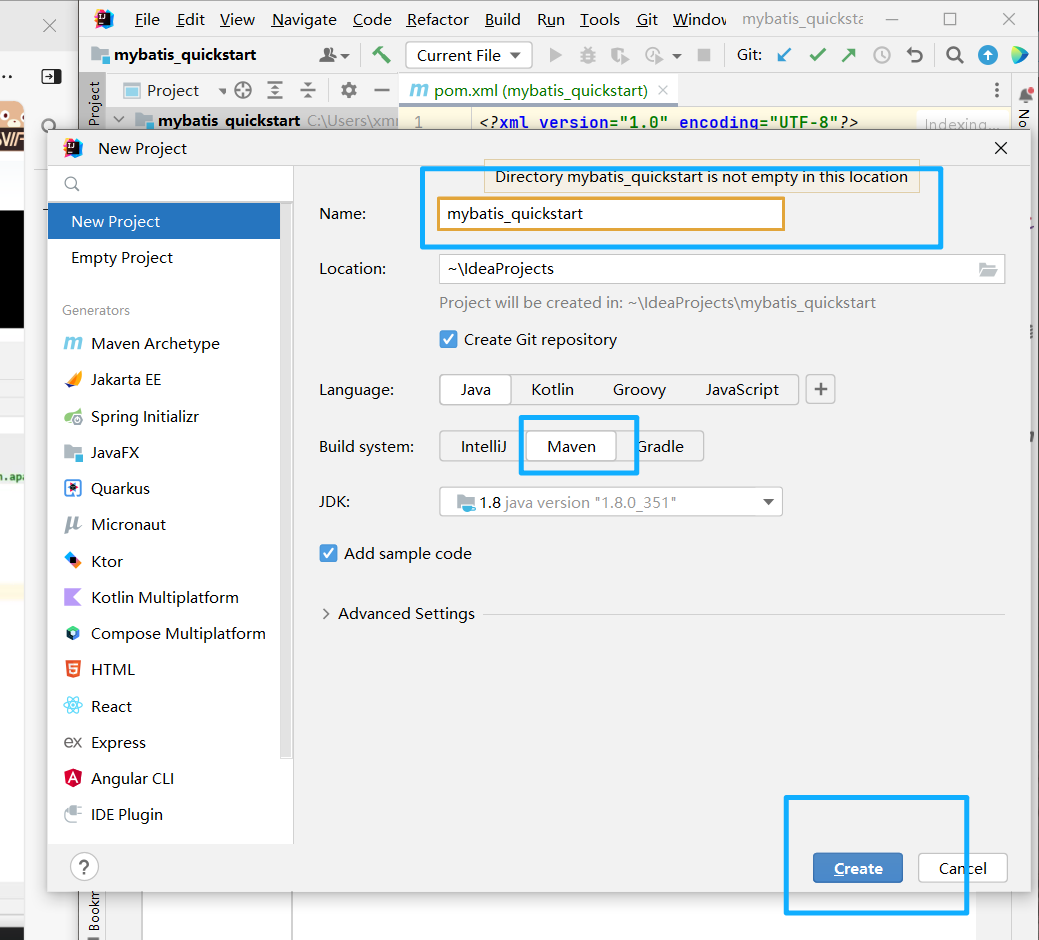Select Java language option
The image size is (1039, 940).
click(x=476, y=390)
